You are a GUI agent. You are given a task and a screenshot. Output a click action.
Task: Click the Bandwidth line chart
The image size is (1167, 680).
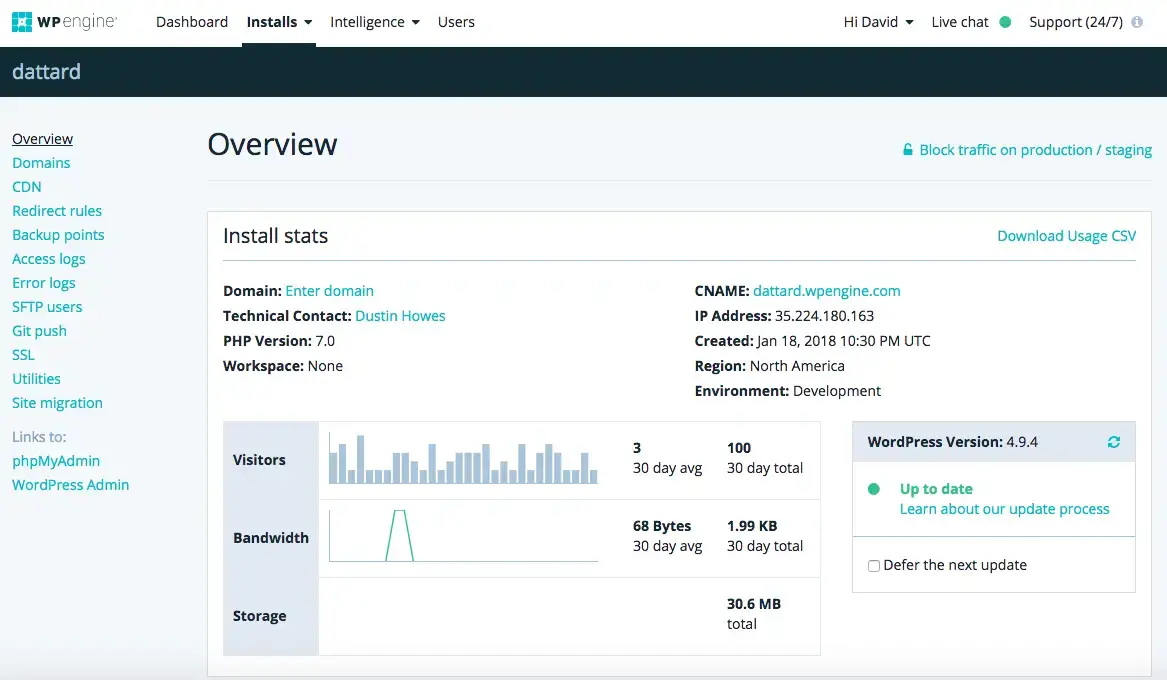coord(464,536)
